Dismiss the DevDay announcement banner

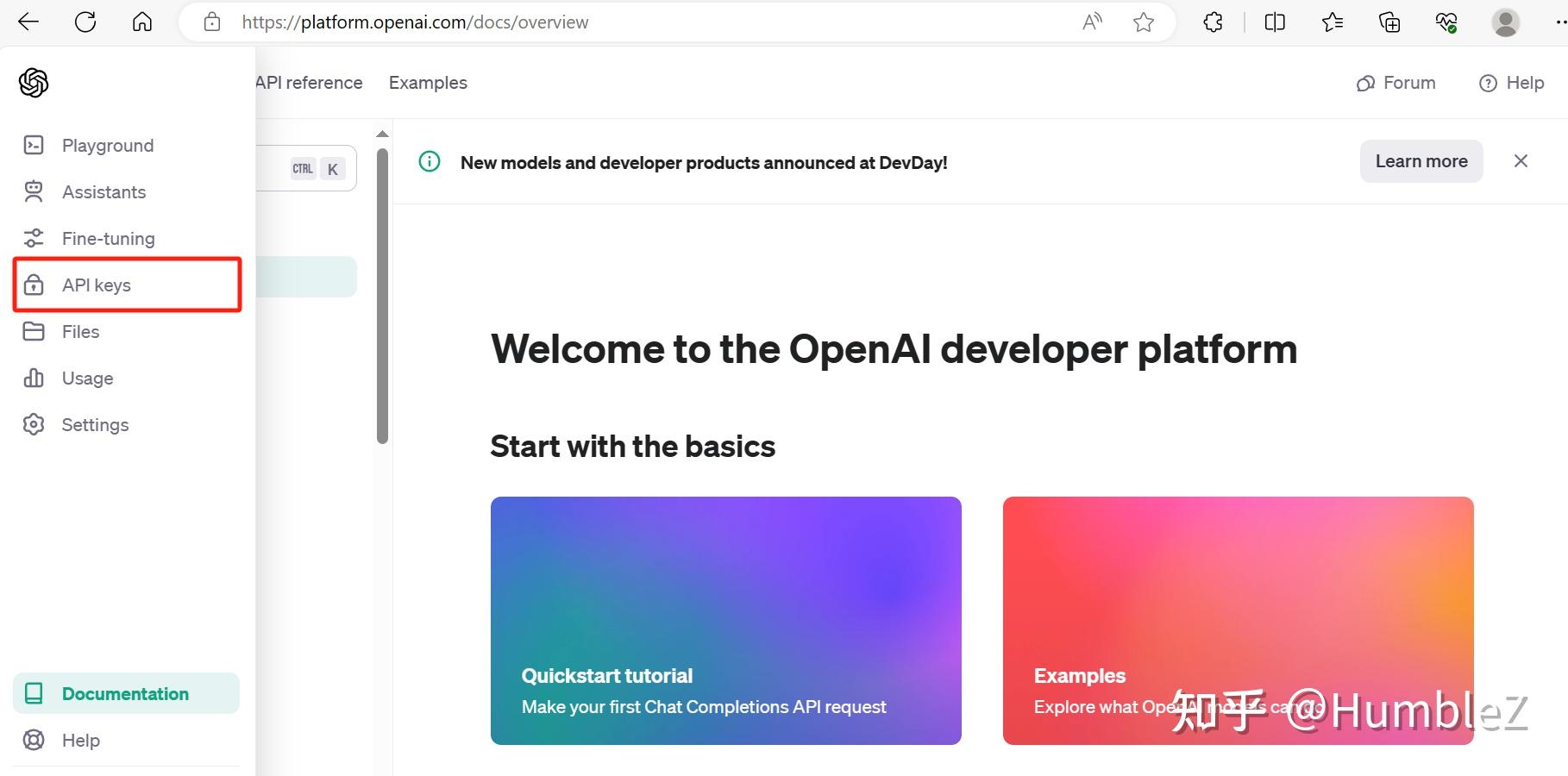[1520, 161]
